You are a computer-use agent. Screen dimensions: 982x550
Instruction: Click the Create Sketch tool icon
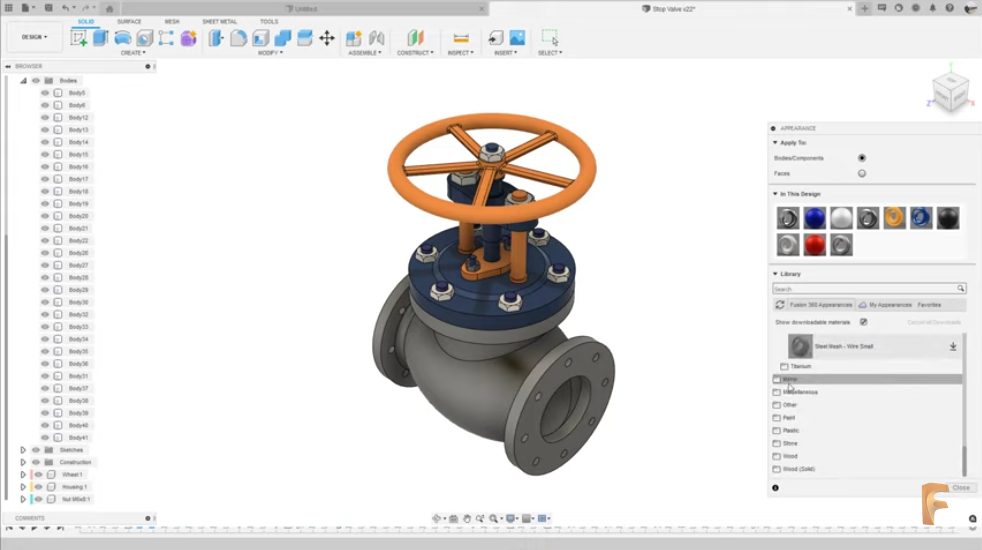pos(79,38)
